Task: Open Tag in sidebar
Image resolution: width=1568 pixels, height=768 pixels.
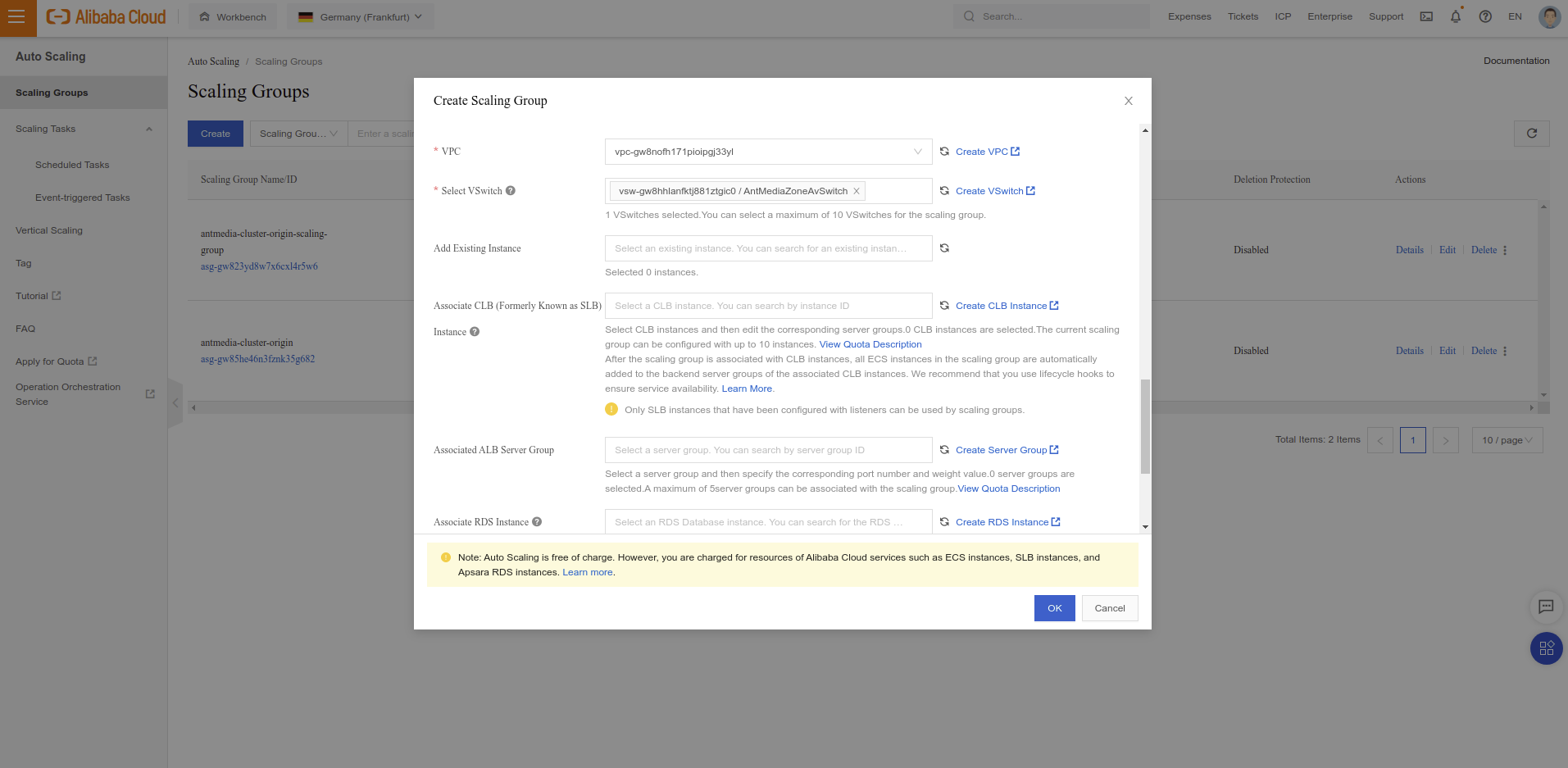Action: point(24,263)
